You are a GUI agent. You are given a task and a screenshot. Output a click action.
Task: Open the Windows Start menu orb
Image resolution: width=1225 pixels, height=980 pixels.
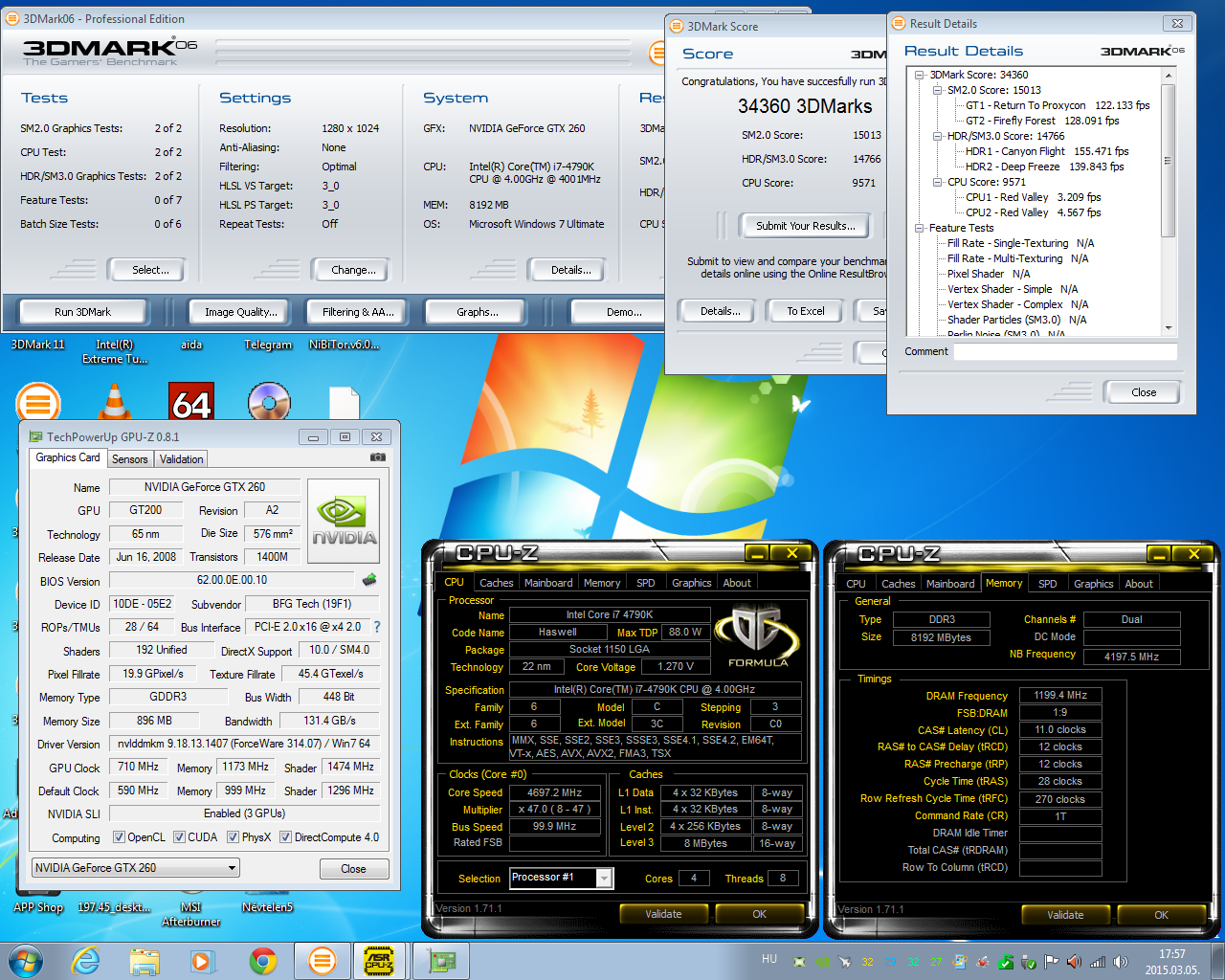(x=25, y=961)
